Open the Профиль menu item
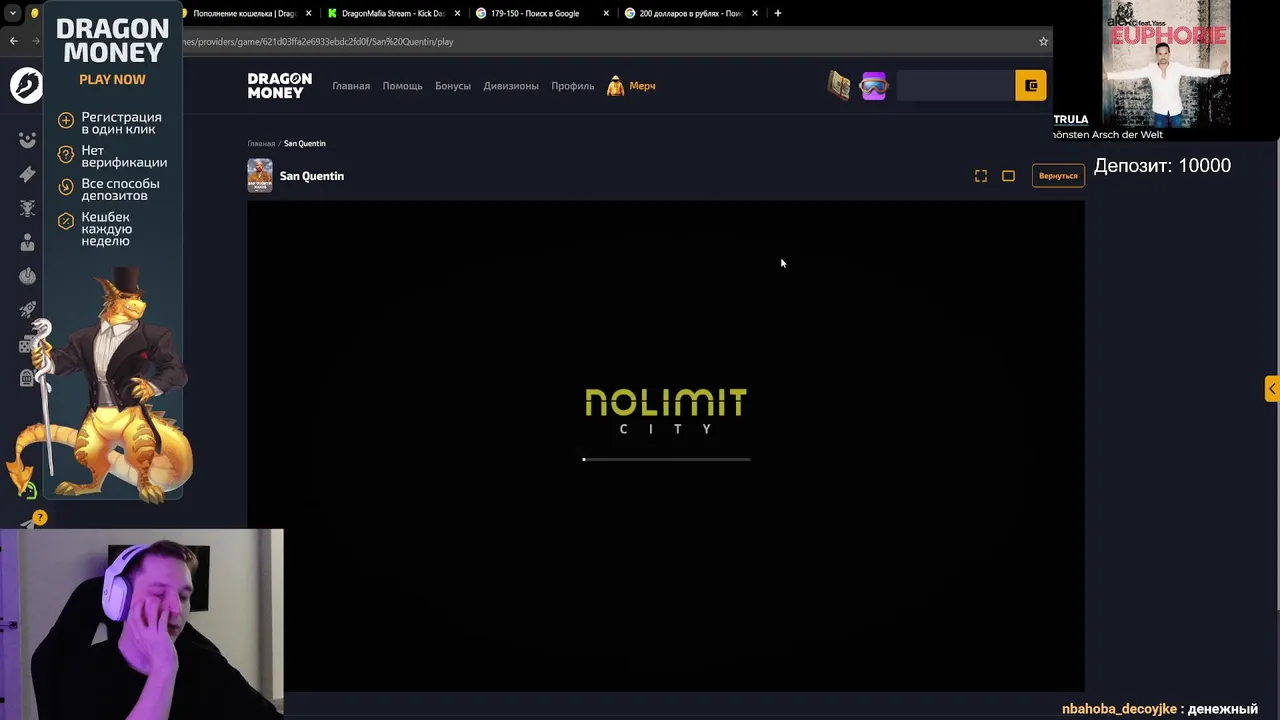The height and width of the screenshot is (720, 1280). pos(572,86)
